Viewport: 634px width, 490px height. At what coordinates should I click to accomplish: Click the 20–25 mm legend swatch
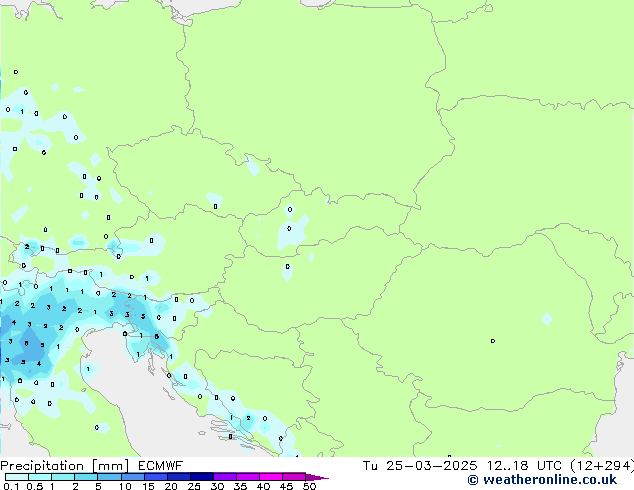178,477
